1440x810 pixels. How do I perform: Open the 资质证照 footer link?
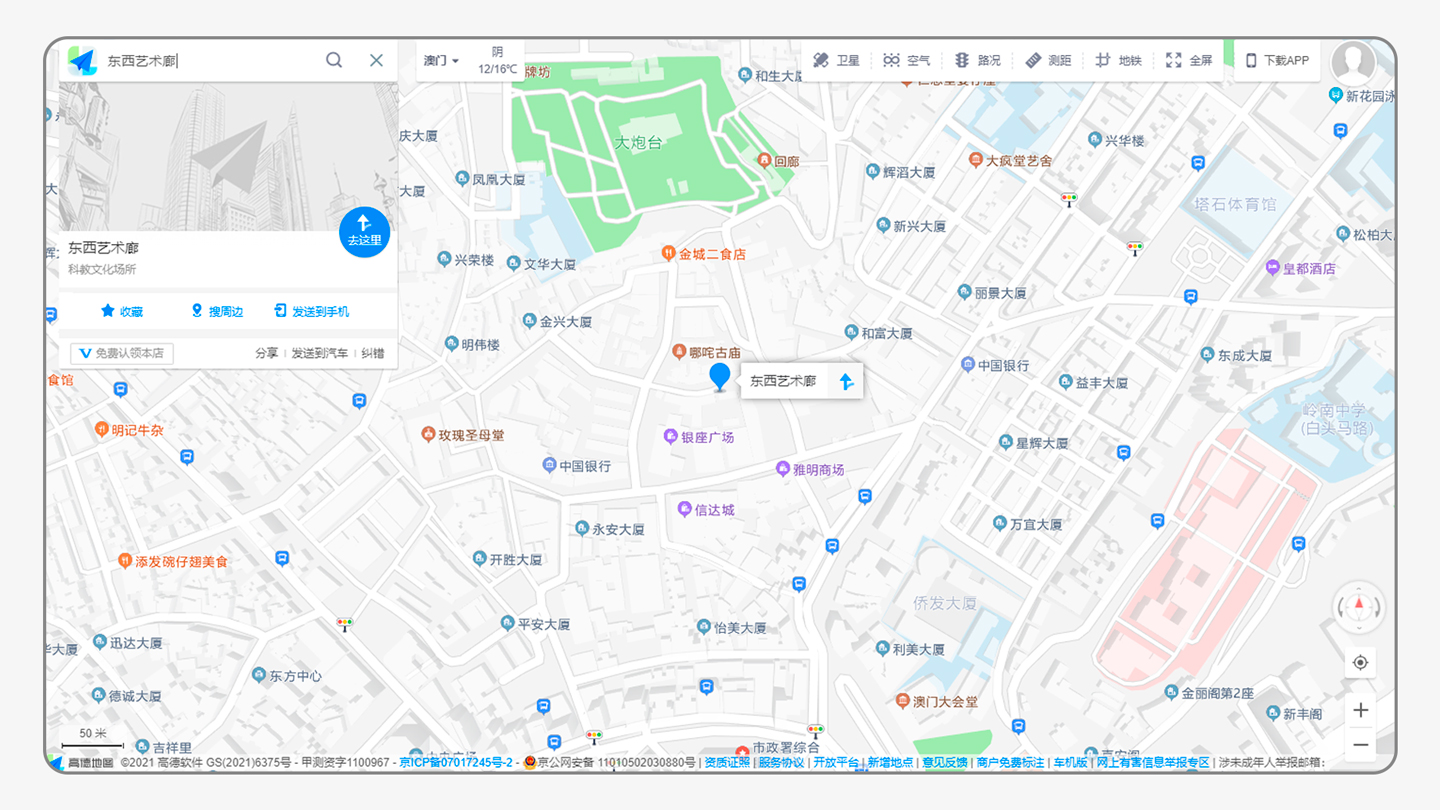coord(727,762)
